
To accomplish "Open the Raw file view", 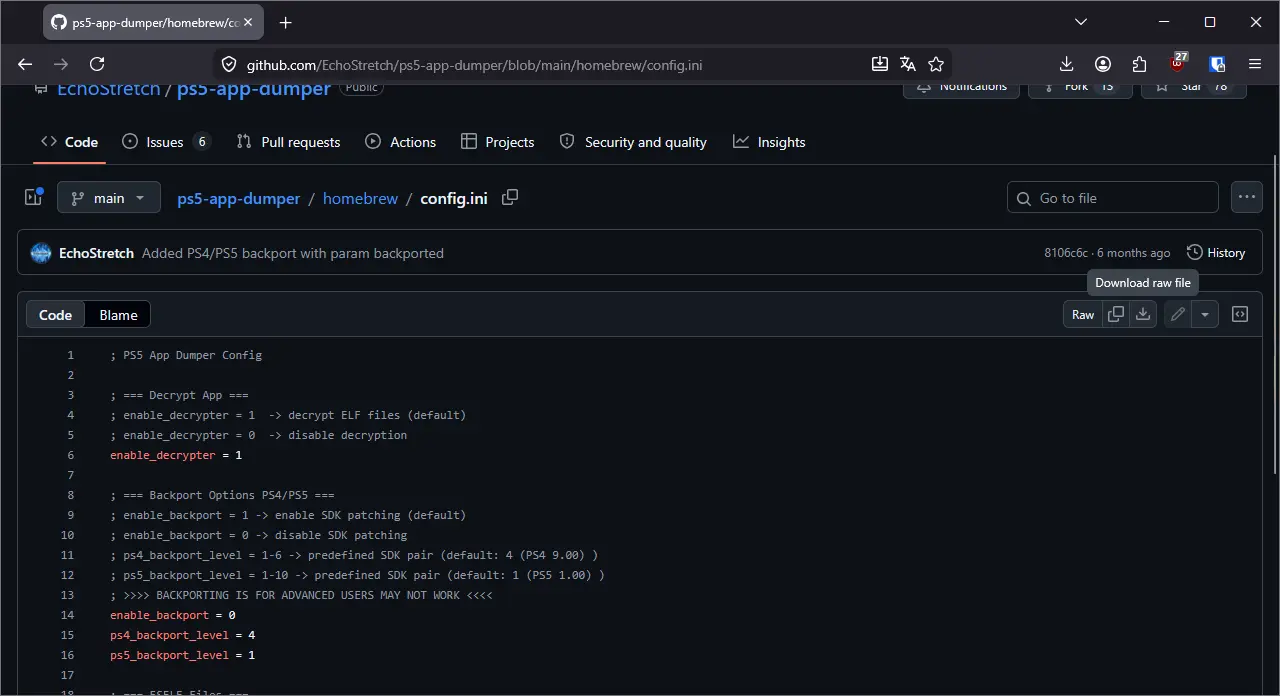I will (1083, 314).
